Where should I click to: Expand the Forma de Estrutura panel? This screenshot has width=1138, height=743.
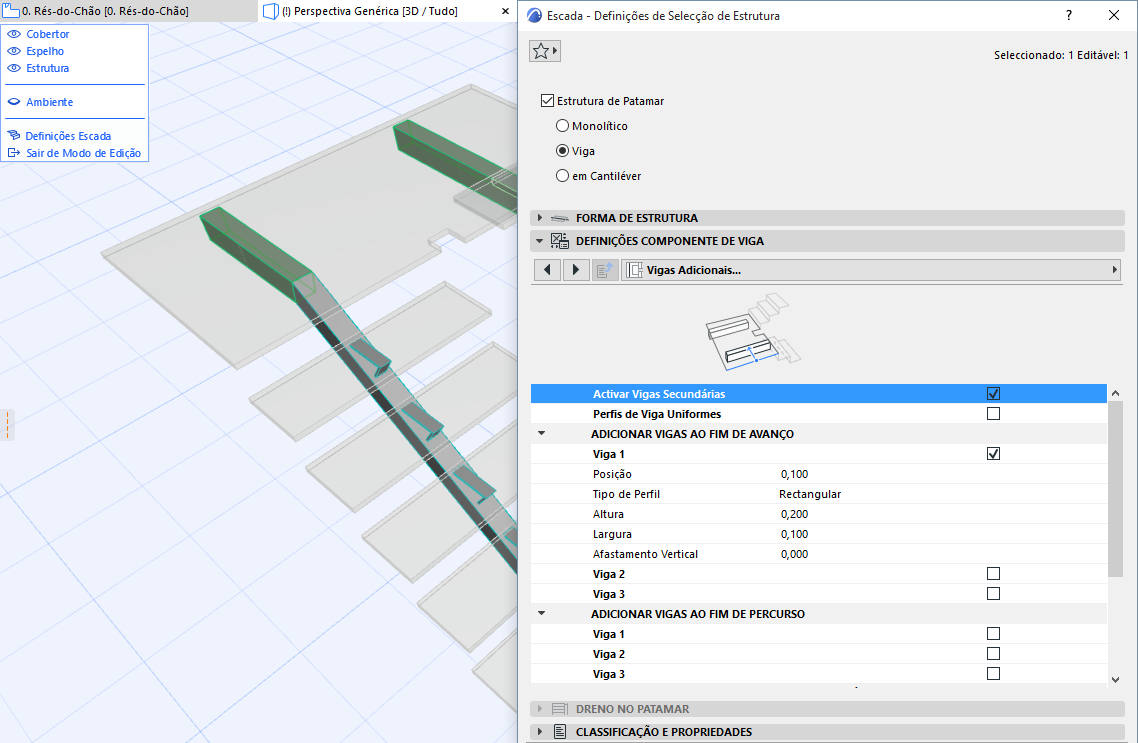pos(636,218)
